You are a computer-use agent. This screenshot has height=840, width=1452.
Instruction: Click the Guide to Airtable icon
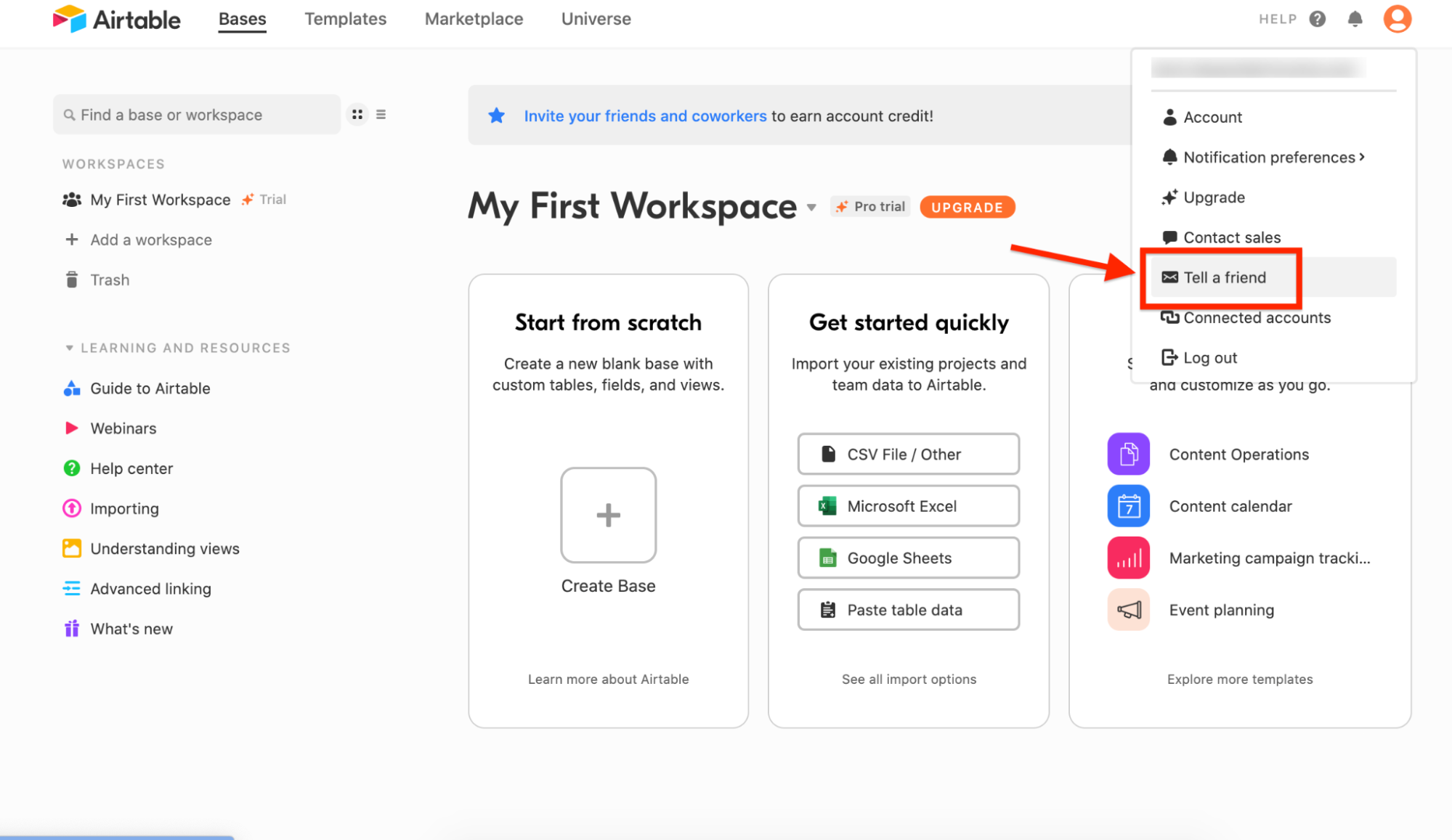[x=72, y=388]
